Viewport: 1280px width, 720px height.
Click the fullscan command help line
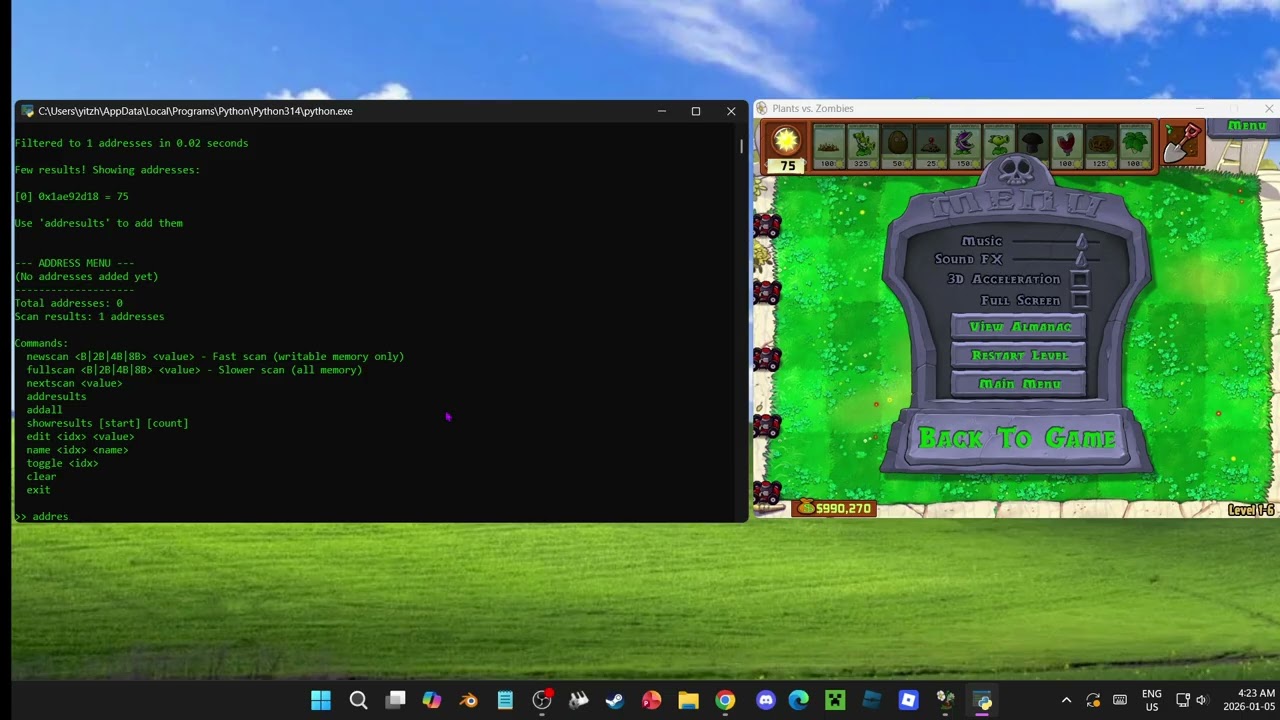click(x=194, y=370)
